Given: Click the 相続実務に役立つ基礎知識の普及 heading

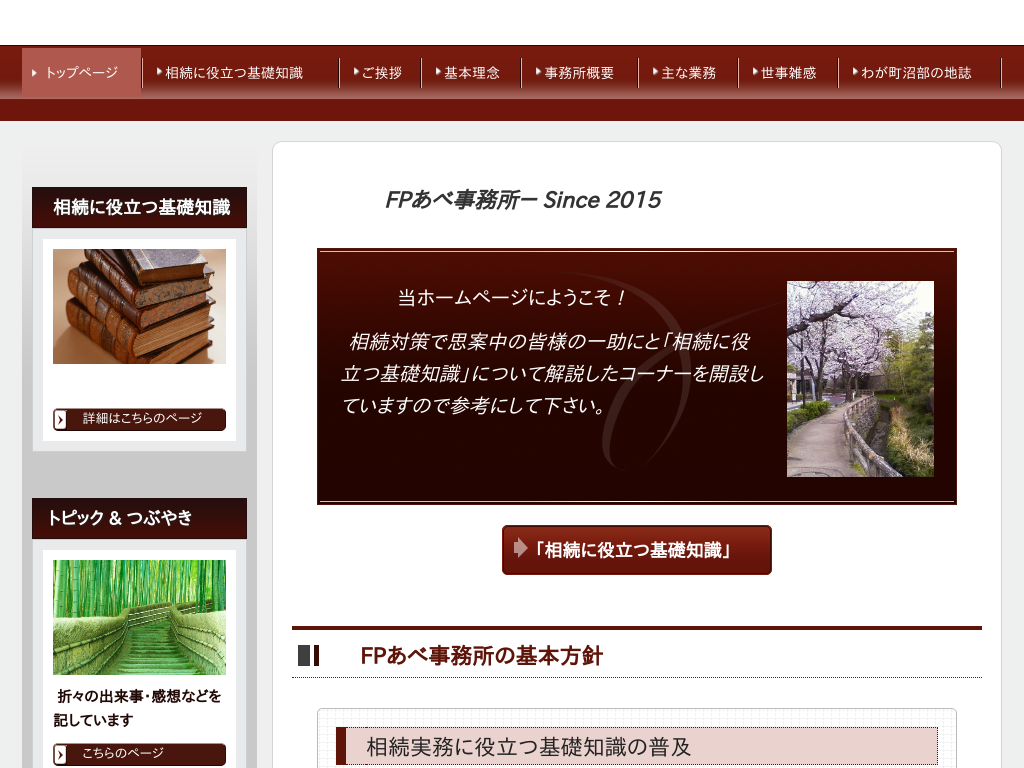Looking at the screenshot, I should pyautogui.click(x=529, y=747).
